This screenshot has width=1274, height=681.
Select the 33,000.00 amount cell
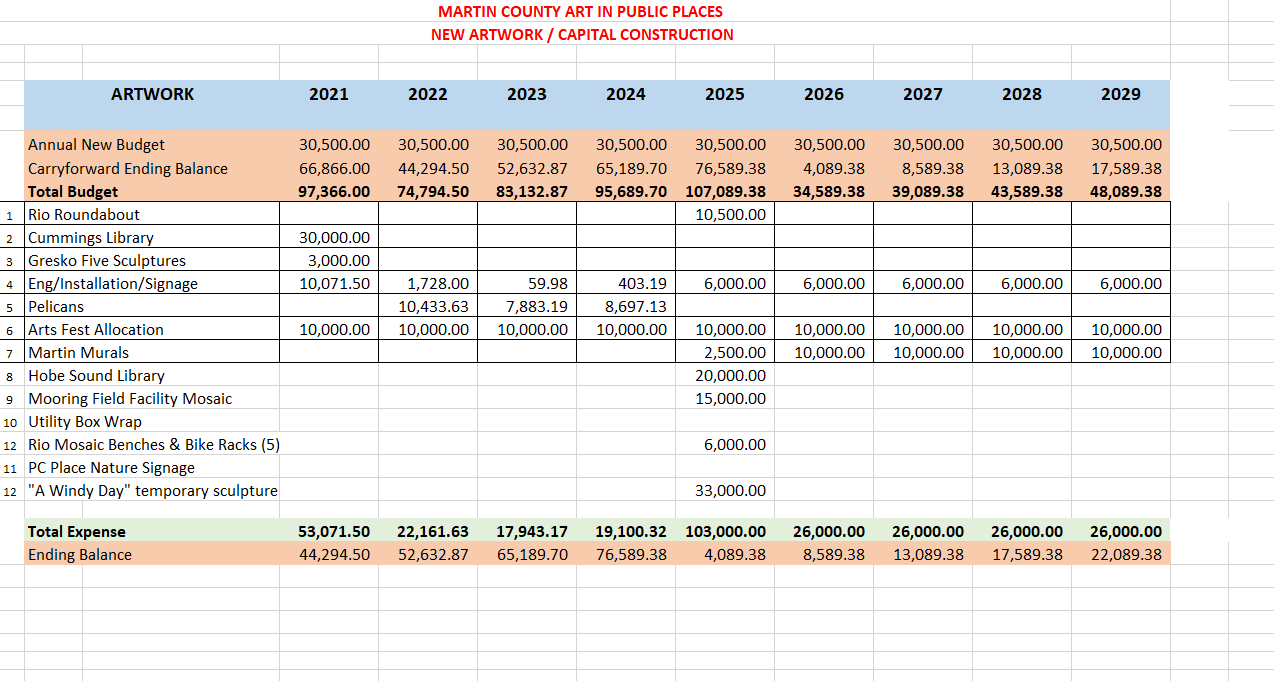pos(730,491)
